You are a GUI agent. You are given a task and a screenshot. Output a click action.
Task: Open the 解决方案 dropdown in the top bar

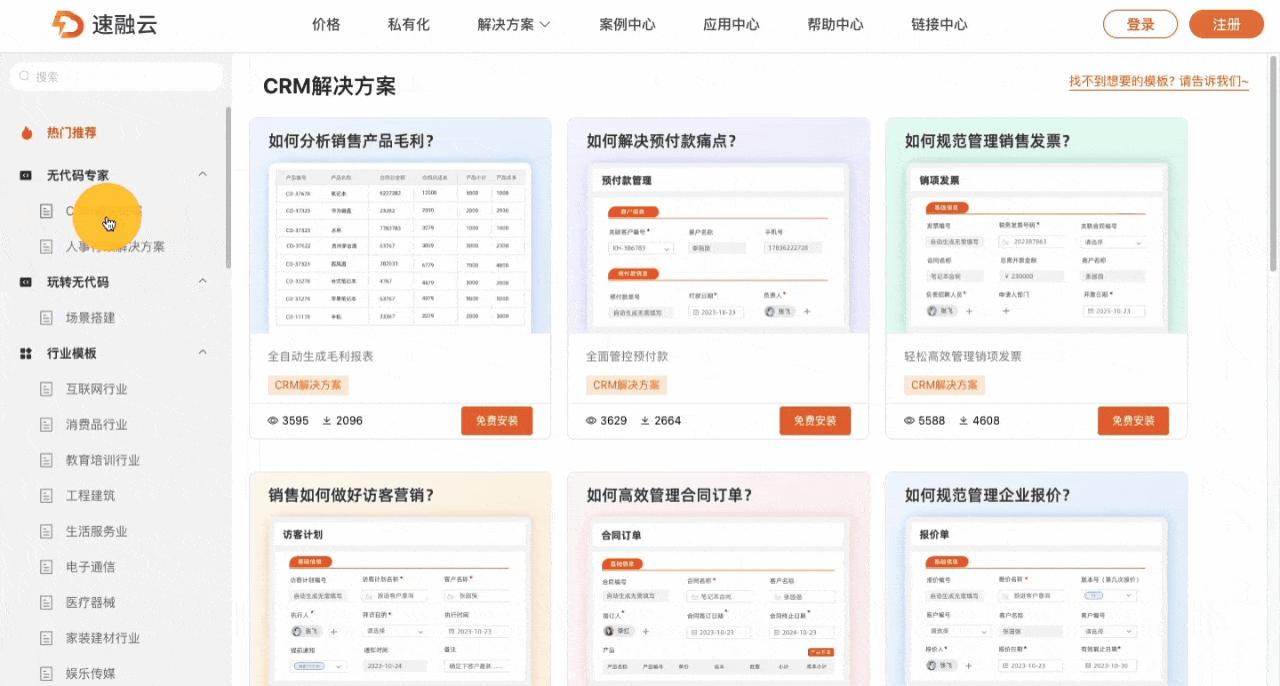[x=513, y=25]
